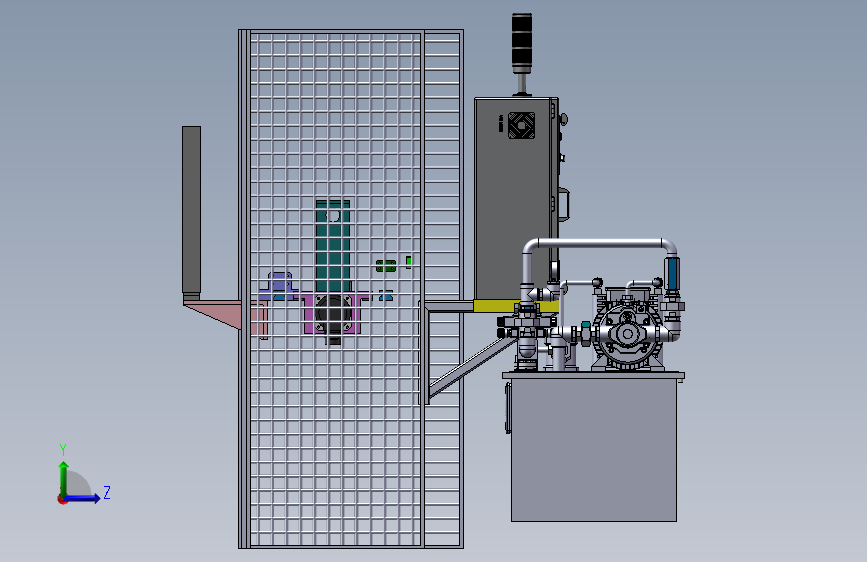This screenshot has height=562, width=867.
Task: Click the Y label on the triad
Action: pos(63,450)
